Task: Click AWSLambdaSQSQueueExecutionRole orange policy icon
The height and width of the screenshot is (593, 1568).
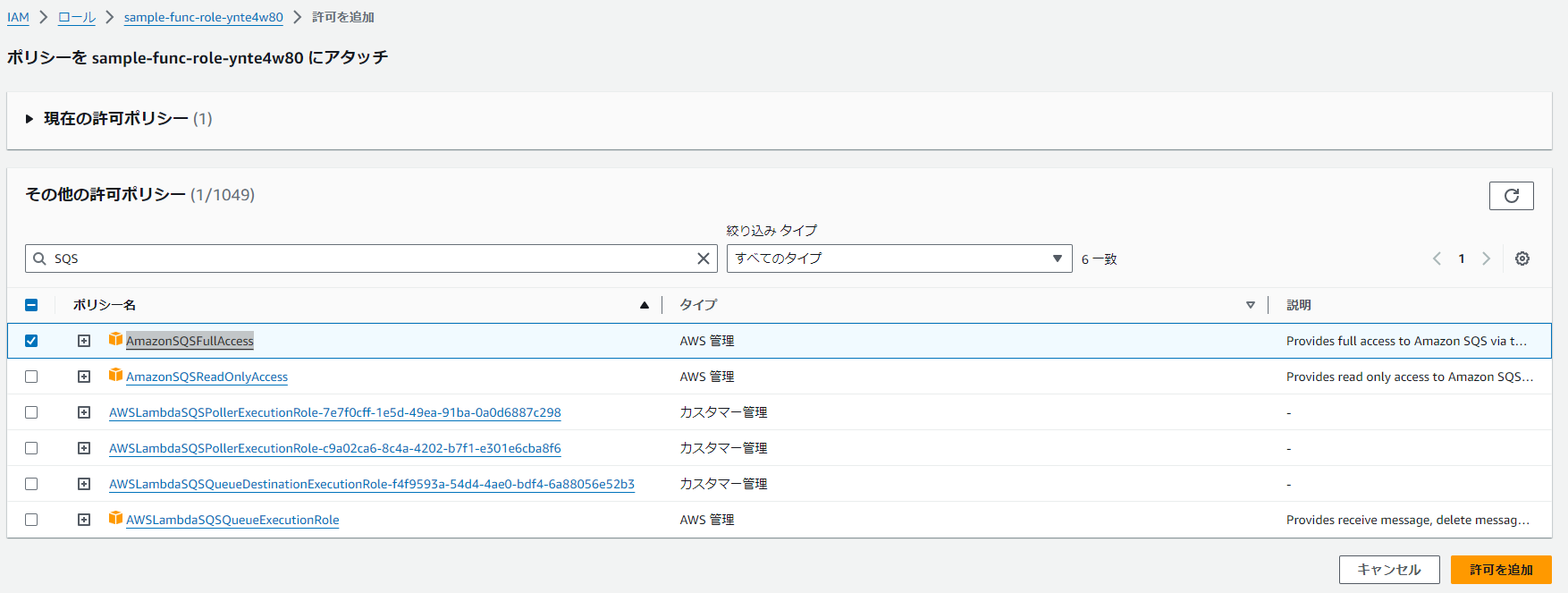Action: click(115, 518)
